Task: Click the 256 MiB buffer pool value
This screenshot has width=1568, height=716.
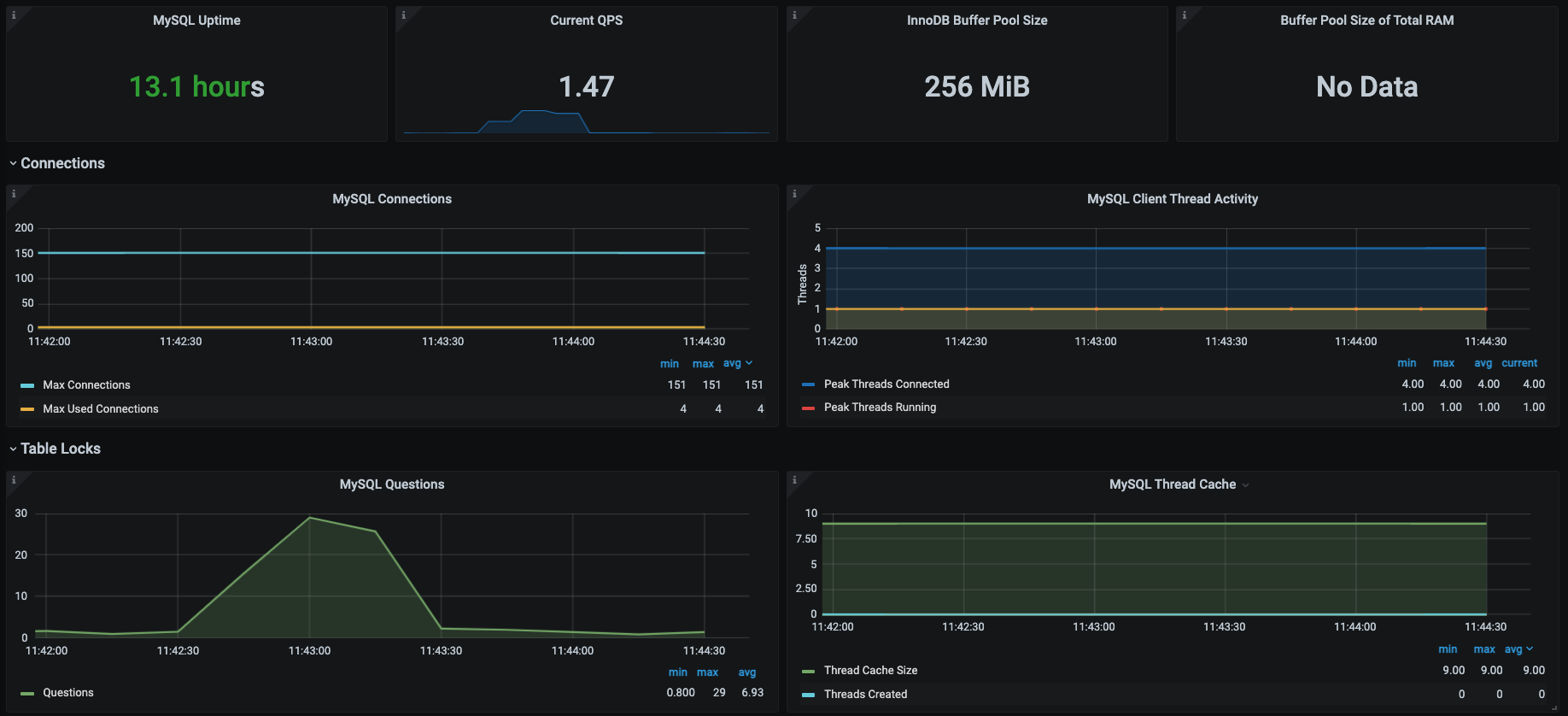Action: pyautogui.click(x=977, y=86)
